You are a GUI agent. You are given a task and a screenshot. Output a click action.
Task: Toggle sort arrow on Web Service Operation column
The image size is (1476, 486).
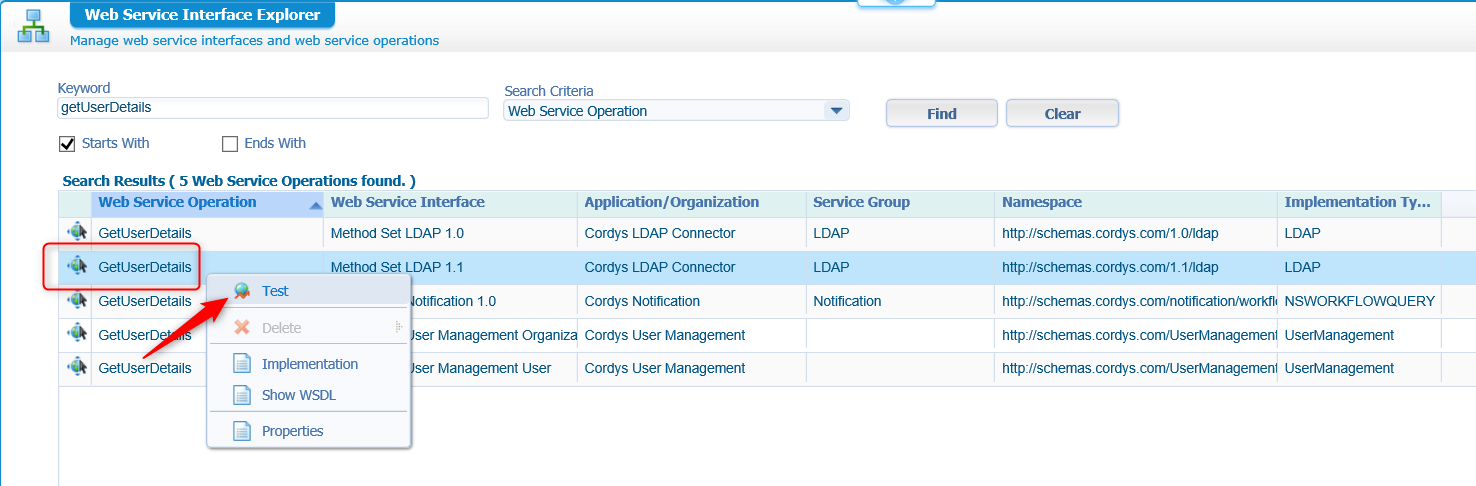tap(316, 204)
